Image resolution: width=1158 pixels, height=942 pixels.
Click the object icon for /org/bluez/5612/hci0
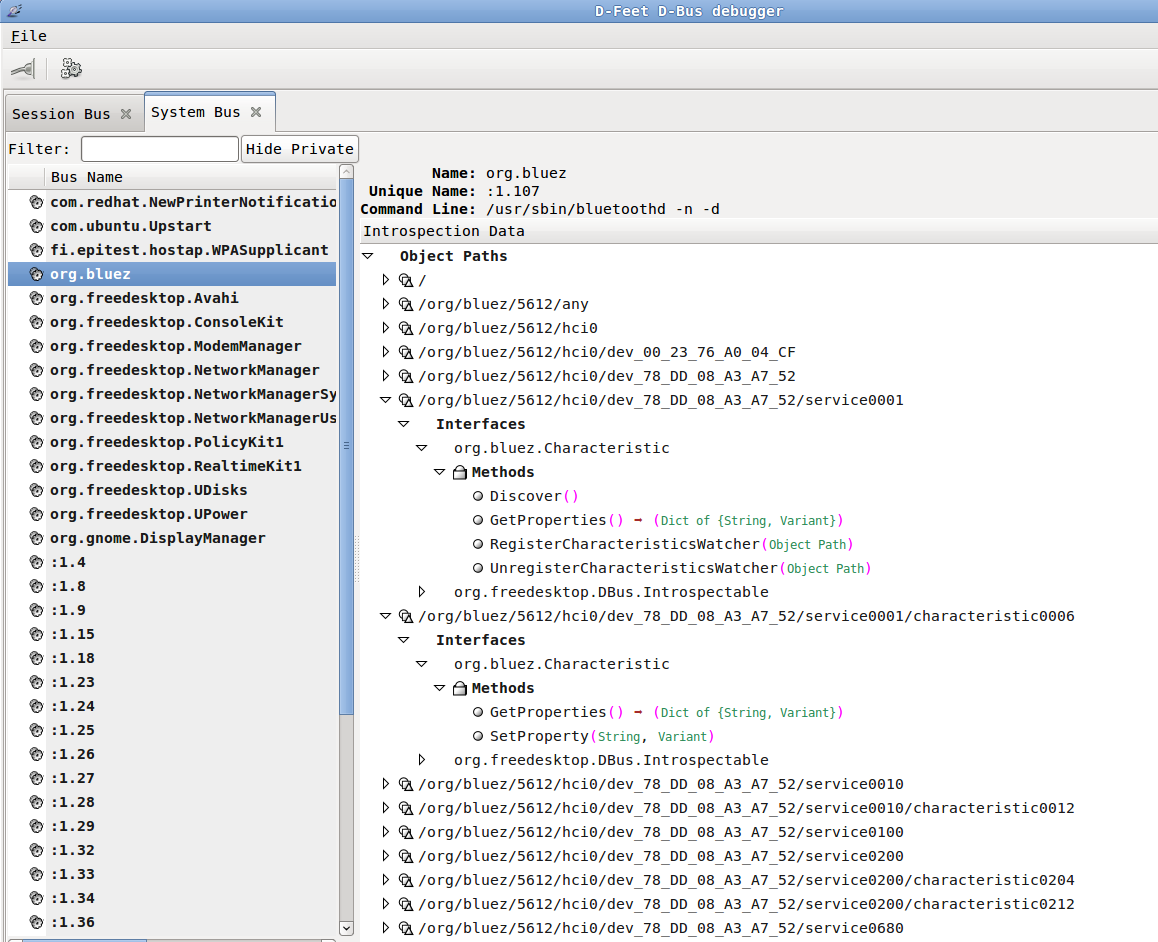pyautogui.click(x=405, y=328)
